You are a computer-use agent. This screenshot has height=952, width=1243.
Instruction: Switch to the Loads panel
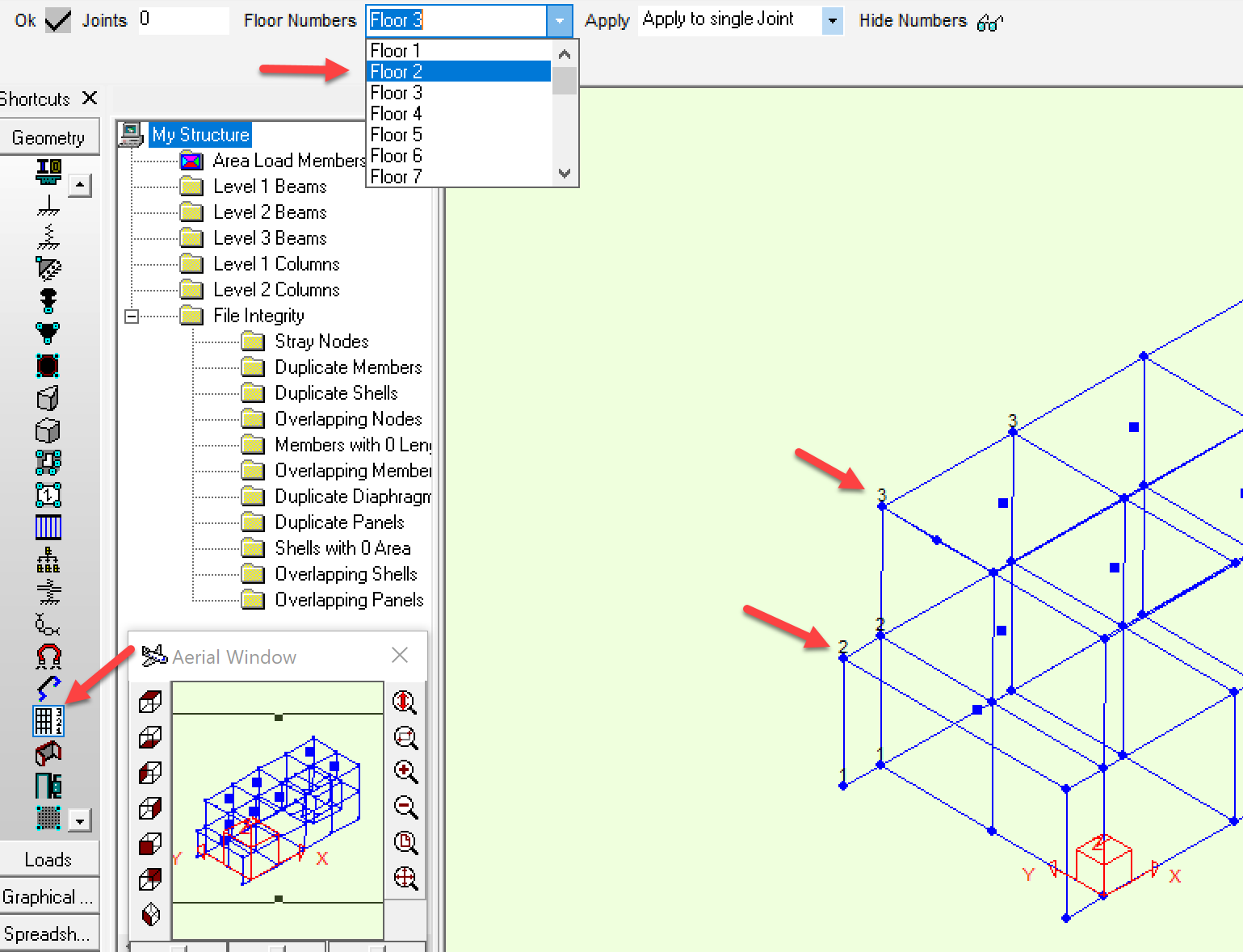(48, 858)
